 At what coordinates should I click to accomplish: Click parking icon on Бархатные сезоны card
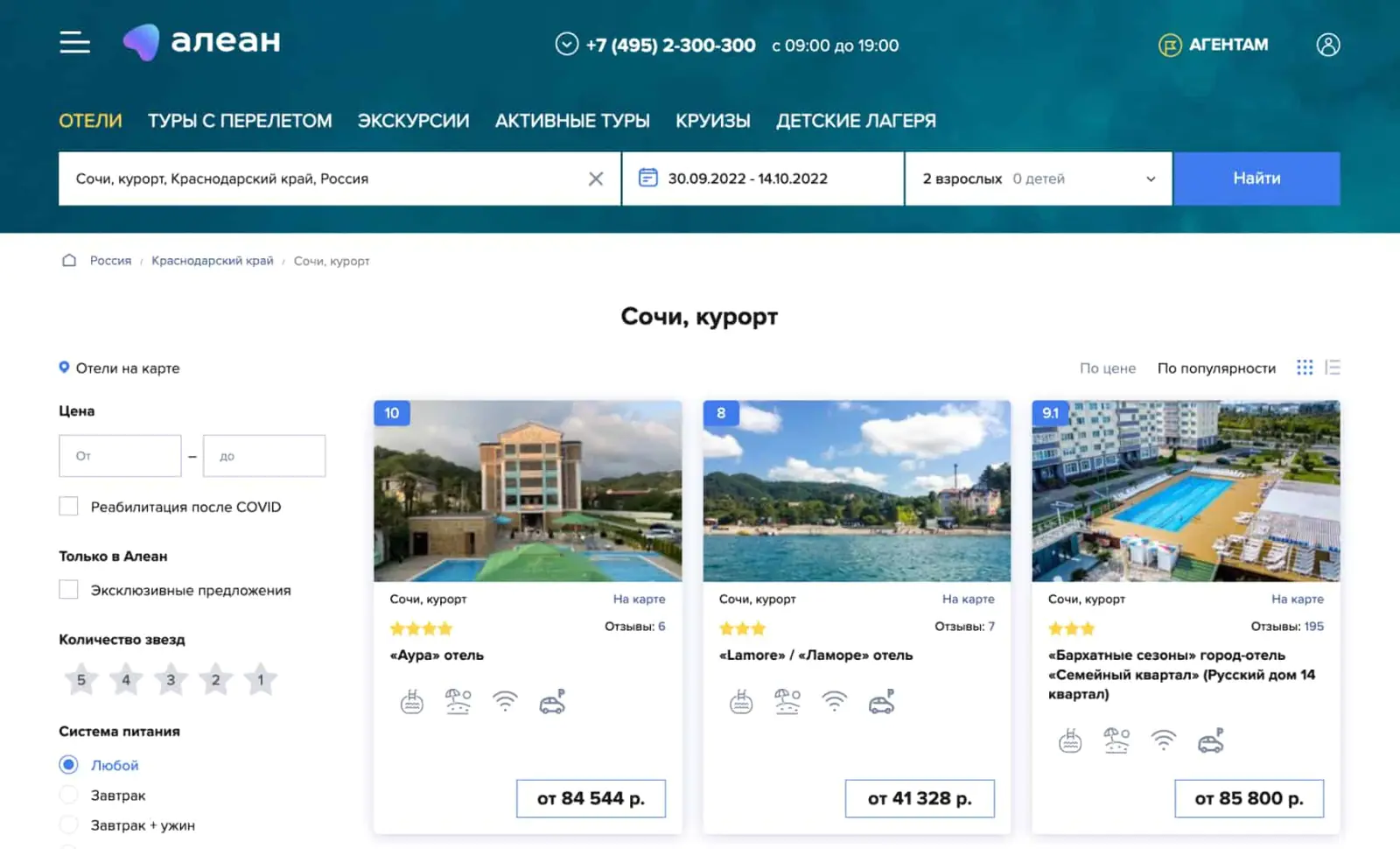(1210, 741)
